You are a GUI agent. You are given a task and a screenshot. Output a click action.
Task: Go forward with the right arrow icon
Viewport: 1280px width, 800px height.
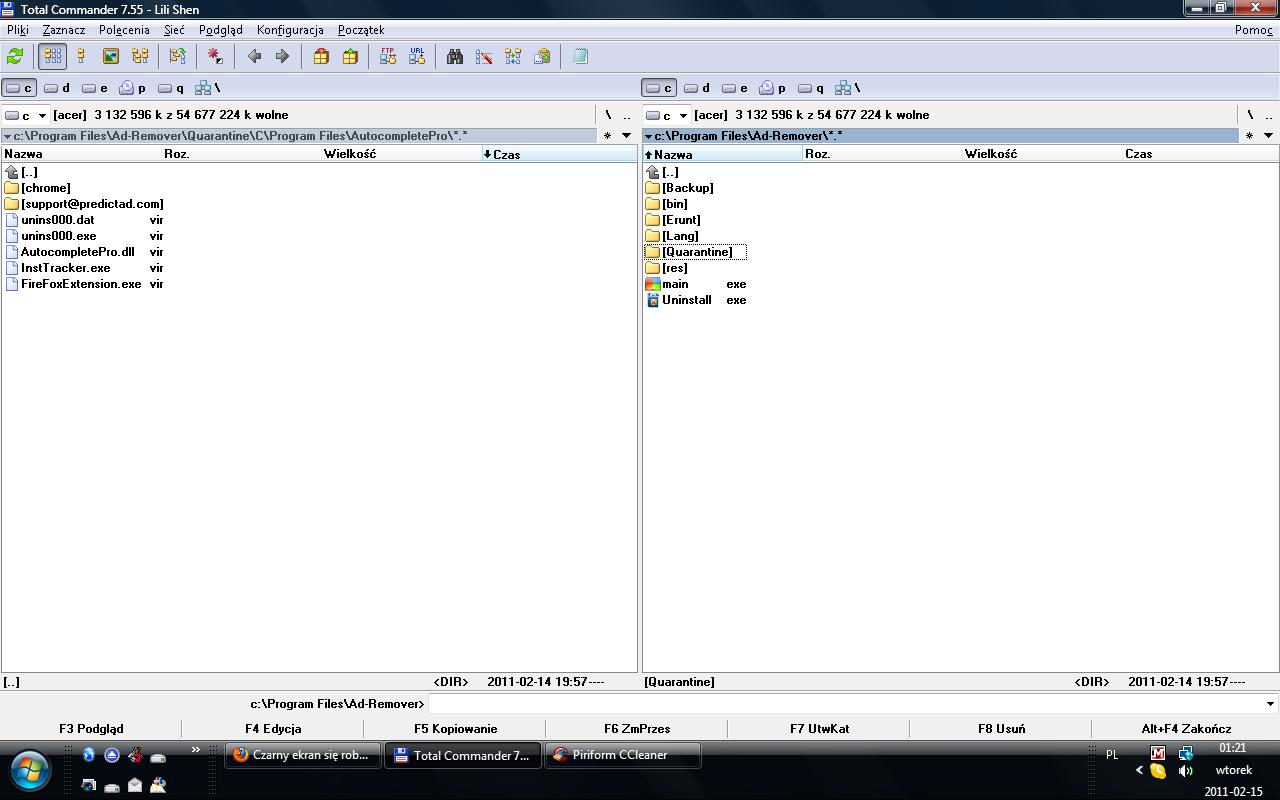pyautogui.click(x=282, y=57)
